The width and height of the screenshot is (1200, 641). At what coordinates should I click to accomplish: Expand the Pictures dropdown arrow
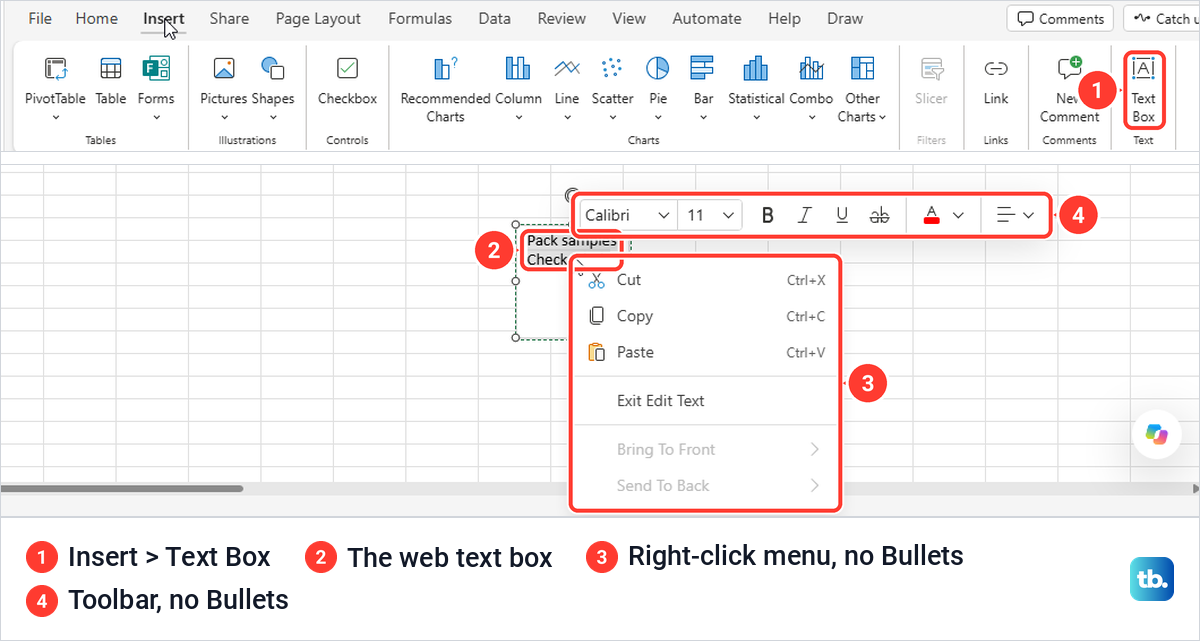click(223, 117)
